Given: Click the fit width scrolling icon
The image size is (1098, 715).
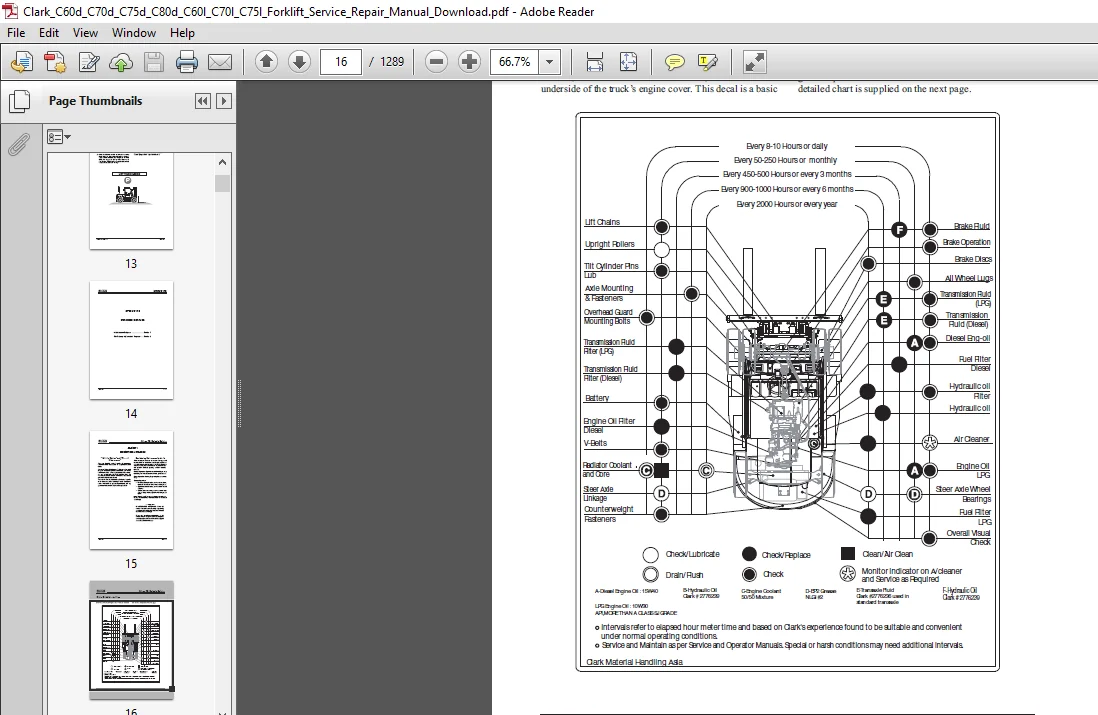Looking at the screenshot, I should coord(595,62).
